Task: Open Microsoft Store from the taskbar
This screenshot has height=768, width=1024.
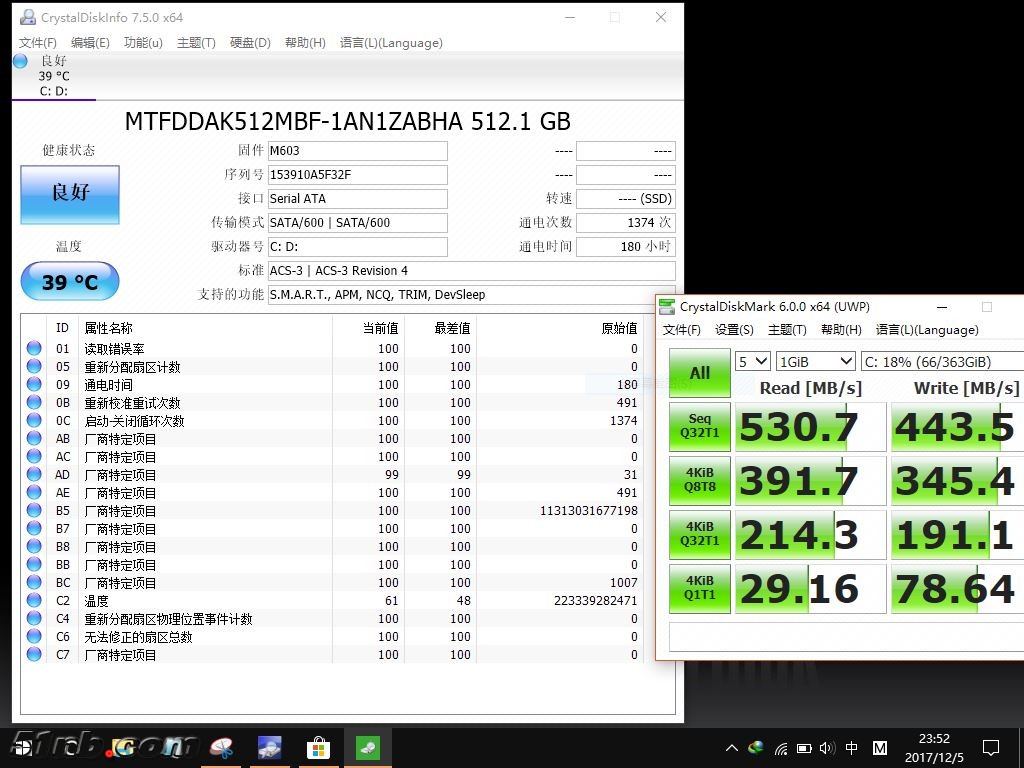Action: click(317, 747)
